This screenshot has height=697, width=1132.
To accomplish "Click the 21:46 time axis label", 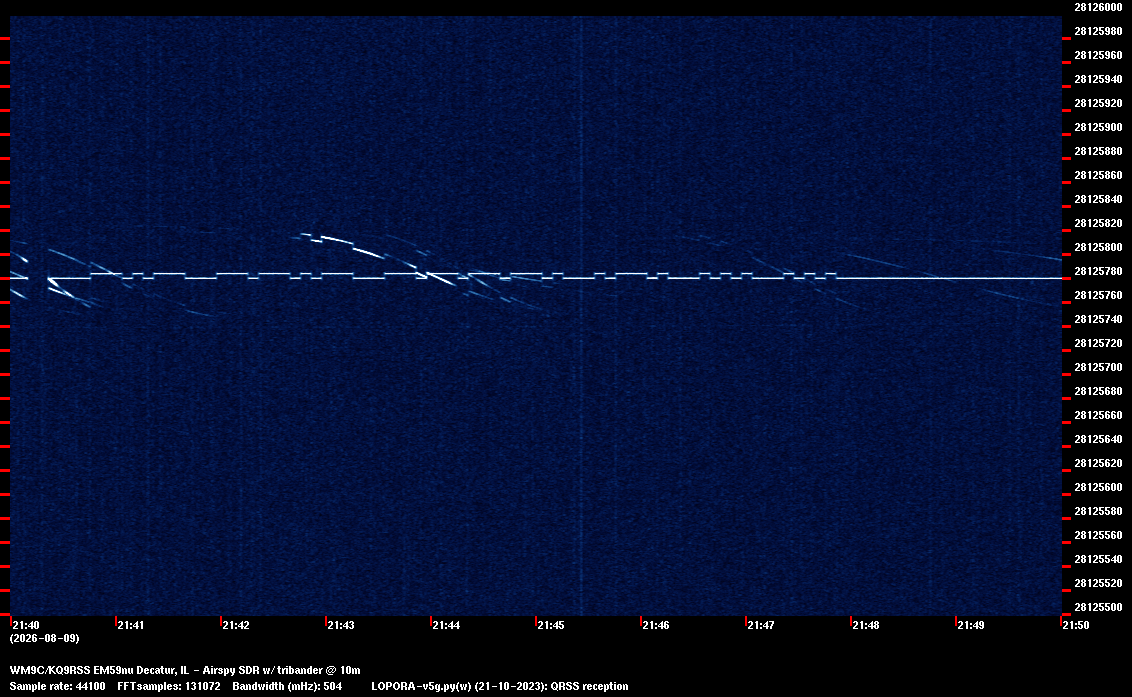I will (x=656, y=625).
